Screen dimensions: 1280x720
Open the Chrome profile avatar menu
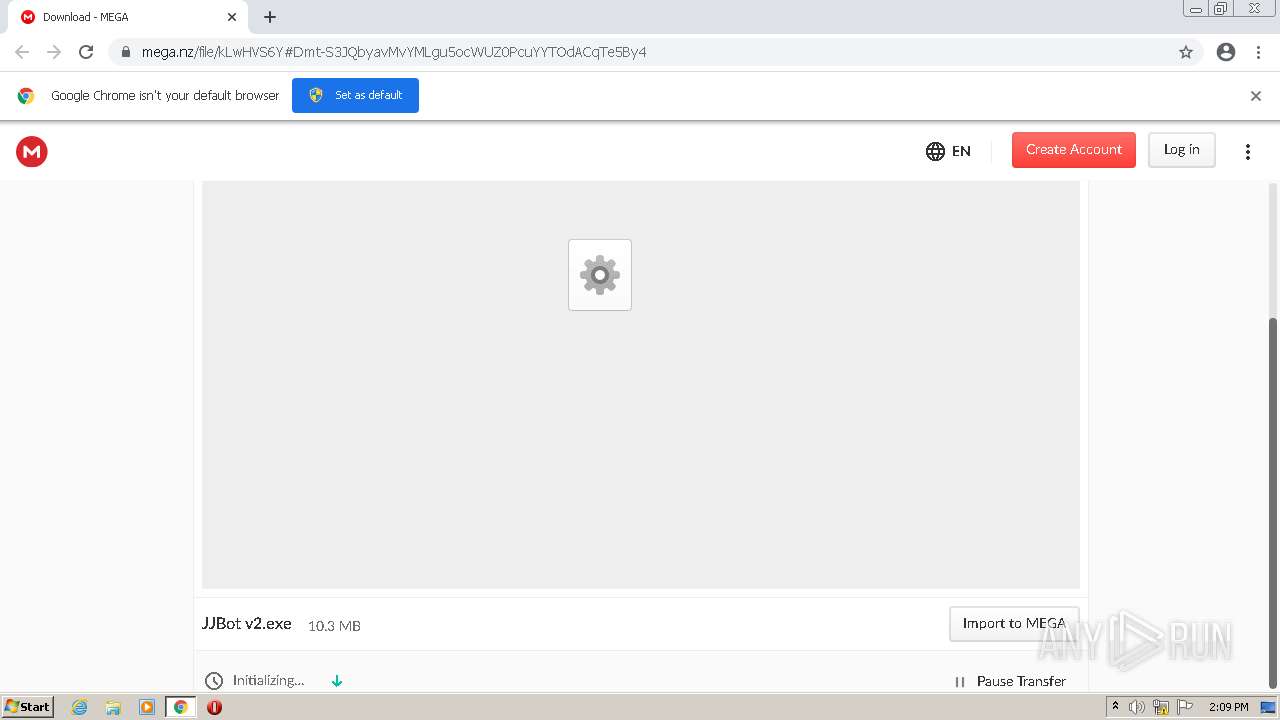1226,52
